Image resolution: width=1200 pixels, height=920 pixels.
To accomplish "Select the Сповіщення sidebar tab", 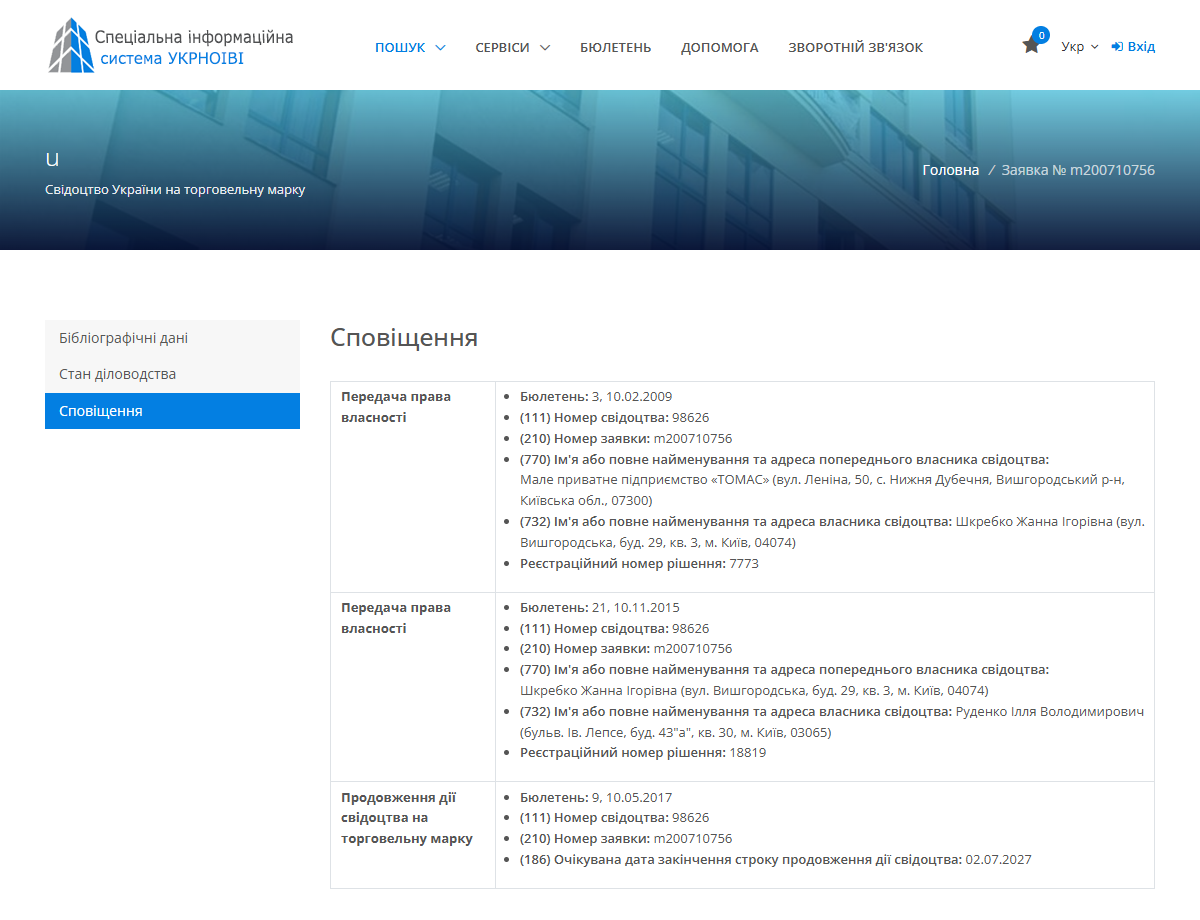I will click(101, 411).
